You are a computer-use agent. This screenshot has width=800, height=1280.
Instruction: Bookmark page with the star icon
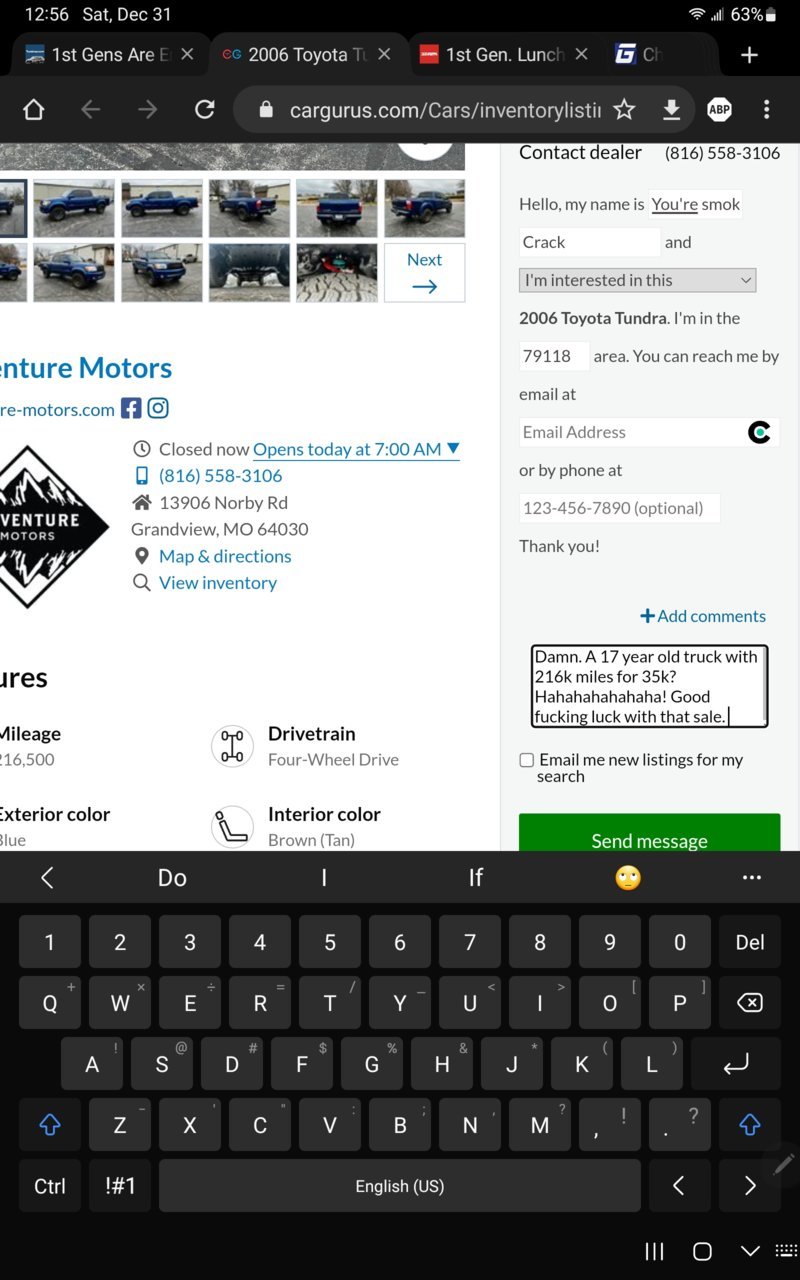pyautogui.click(x=624, y=110)
